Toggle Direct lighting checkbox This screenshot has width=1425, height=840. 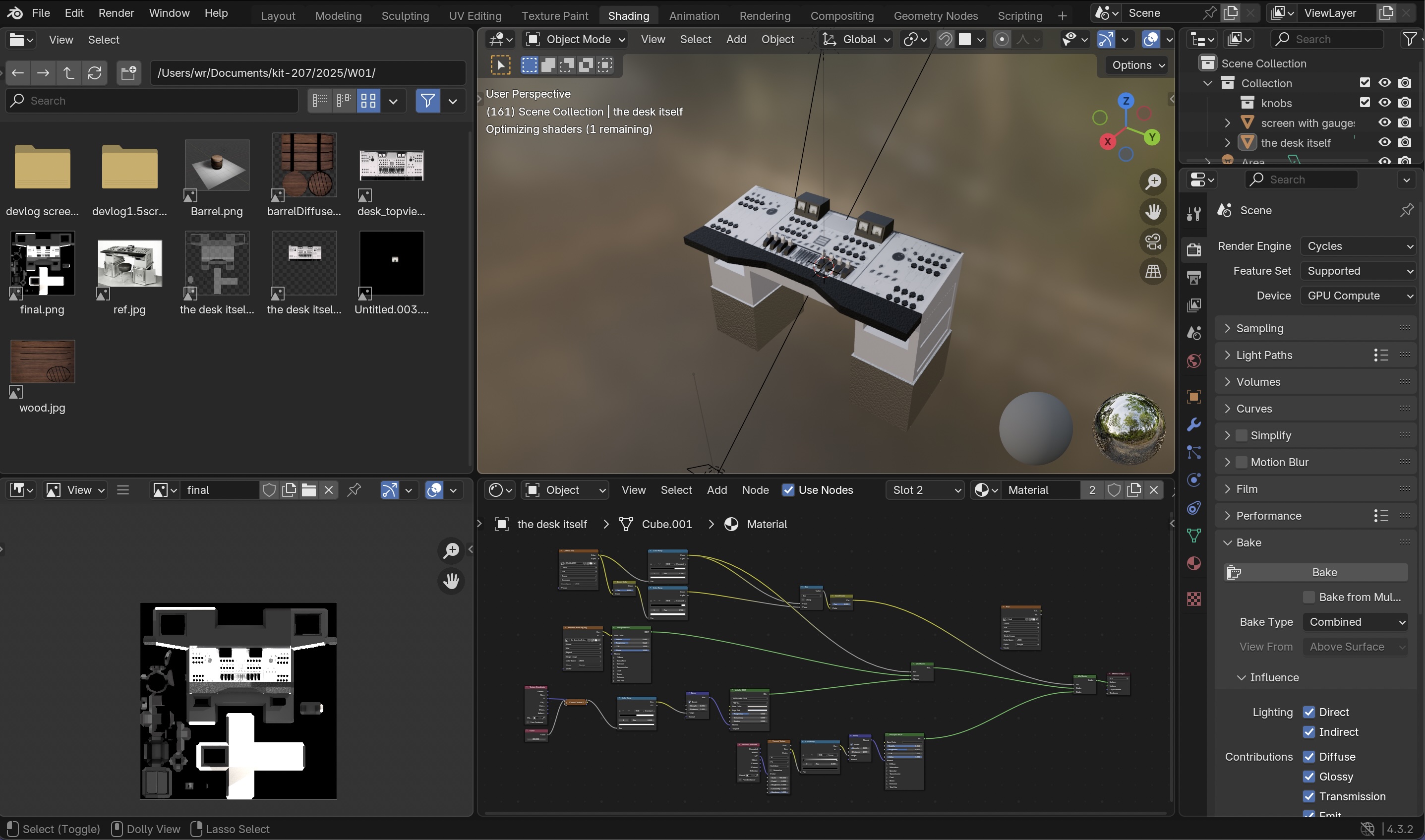1308,712
